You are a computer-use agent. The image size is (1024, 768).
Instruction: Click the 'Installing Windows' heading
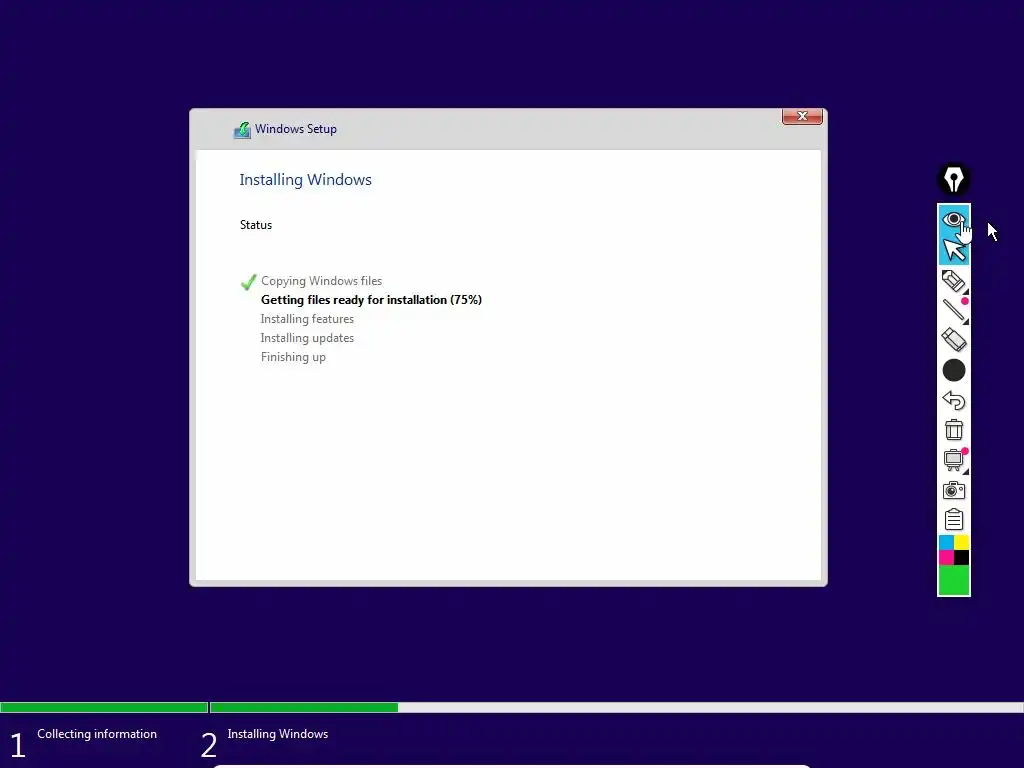305,180
